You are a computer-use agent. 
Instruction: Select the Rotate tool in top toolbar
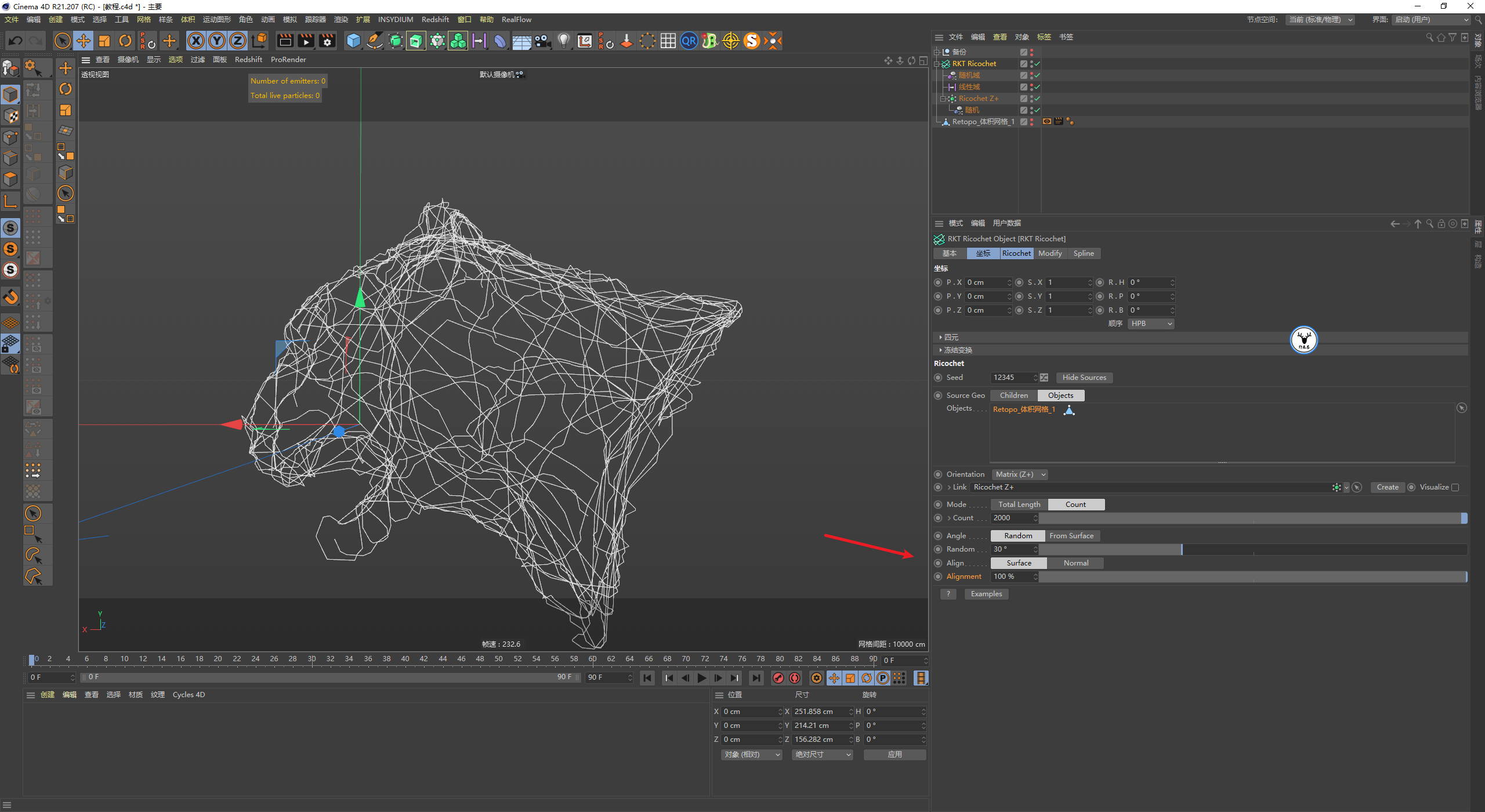click(125, 41)
